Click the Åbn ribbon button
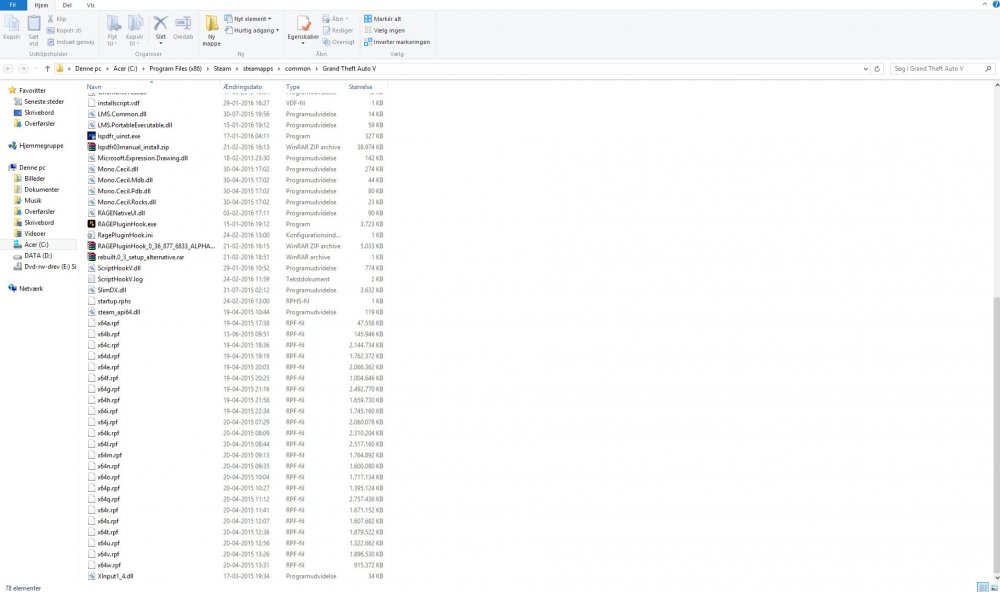The height and width of the screenshot is (592, 1000). pos(337,18)
